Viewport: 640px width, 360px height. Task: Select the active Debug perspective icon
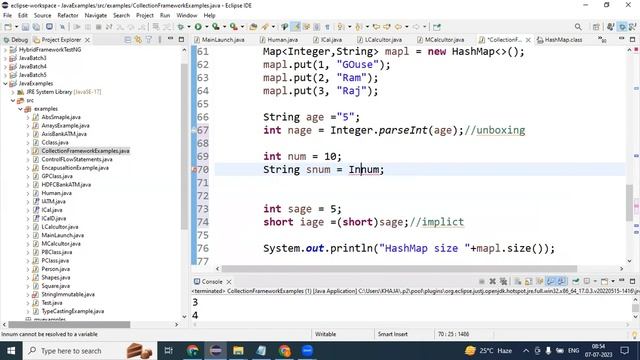pos(622,27)
